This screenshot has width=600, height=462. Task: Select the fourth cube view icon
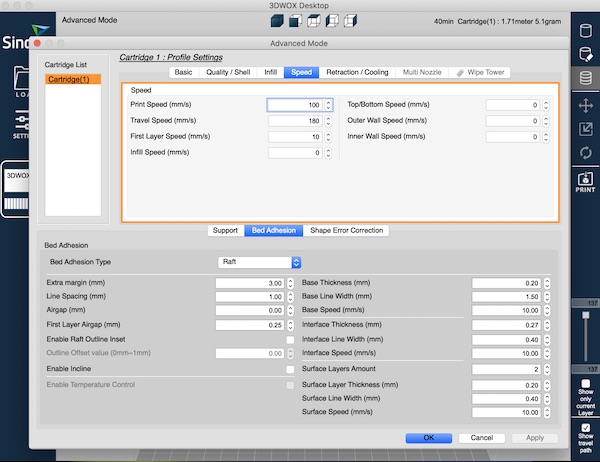[x=332, y=21]
